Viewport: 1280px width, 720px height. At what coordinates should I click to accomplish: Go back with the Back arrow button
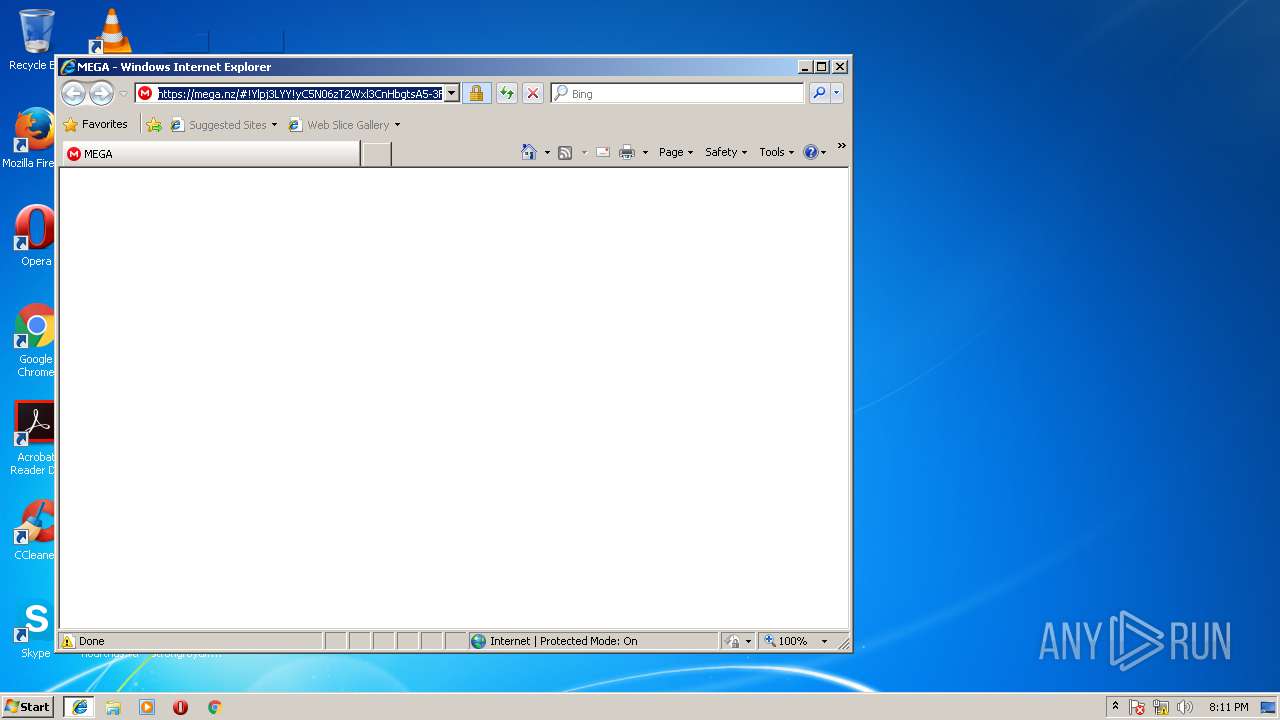click(x=73, y=93)
